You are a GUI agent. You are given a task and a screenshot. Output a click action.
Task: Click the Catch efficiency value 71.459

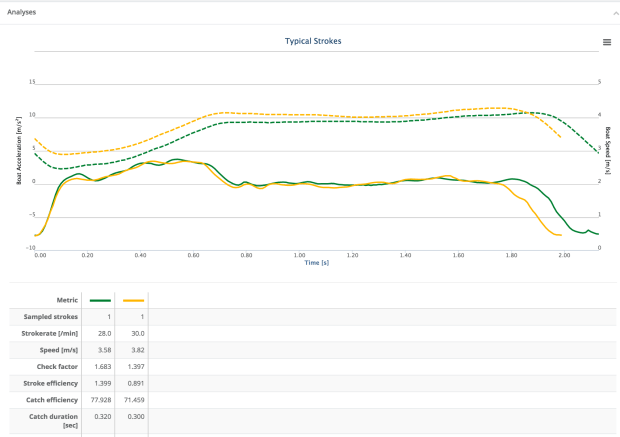click(x=133, y=399)
